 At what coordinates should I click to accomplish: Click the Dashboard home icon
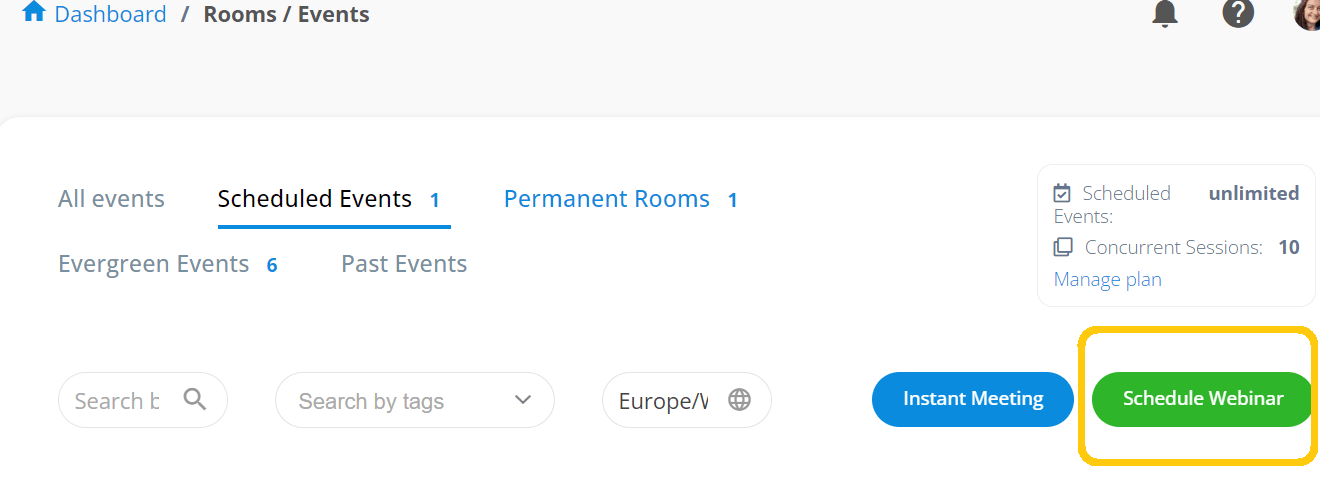coord(33,13)
